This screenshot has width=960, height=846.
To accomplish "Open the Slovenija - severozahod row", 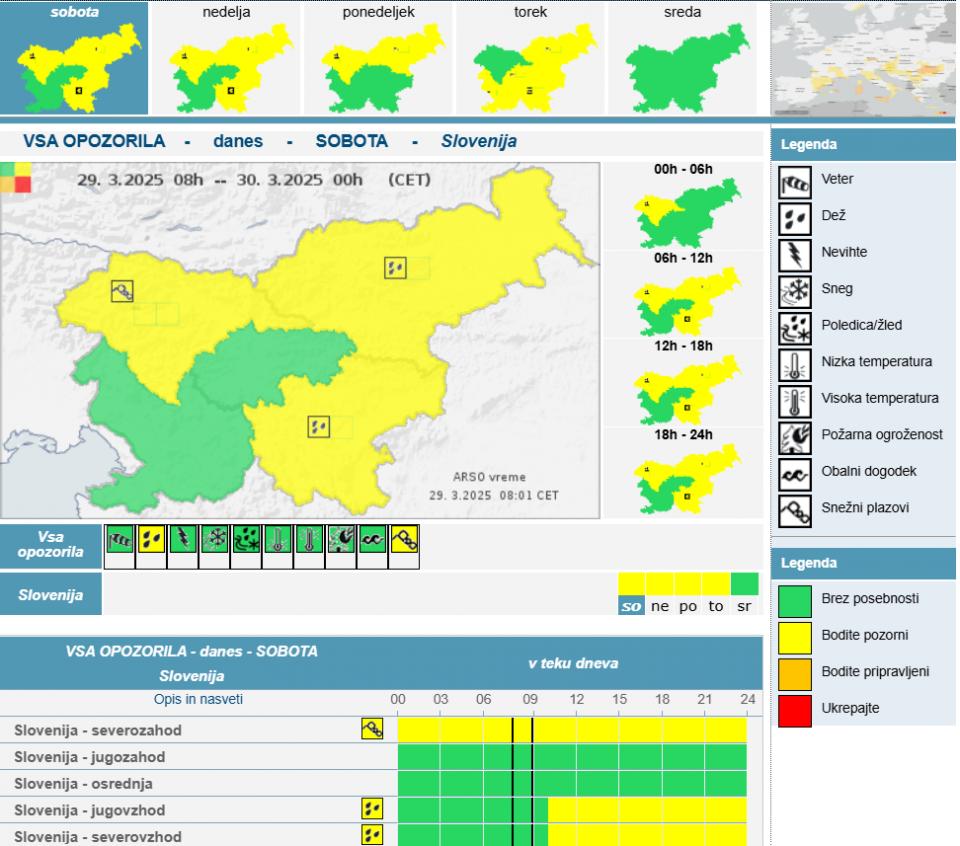I will pyautogui.click(x=98, y=731).
